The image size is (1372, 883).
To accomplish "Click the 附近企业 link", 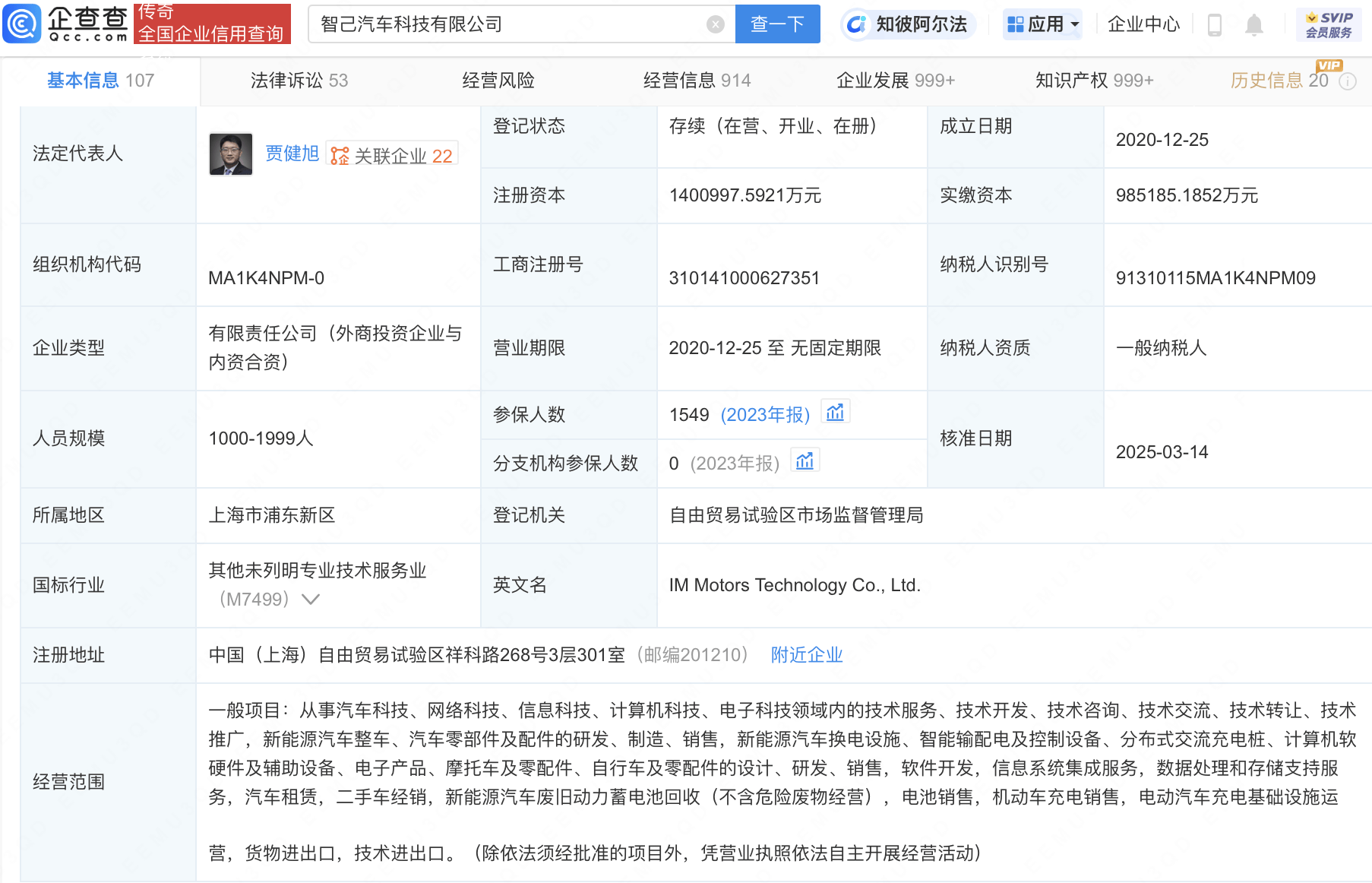I will click(807, 654).
